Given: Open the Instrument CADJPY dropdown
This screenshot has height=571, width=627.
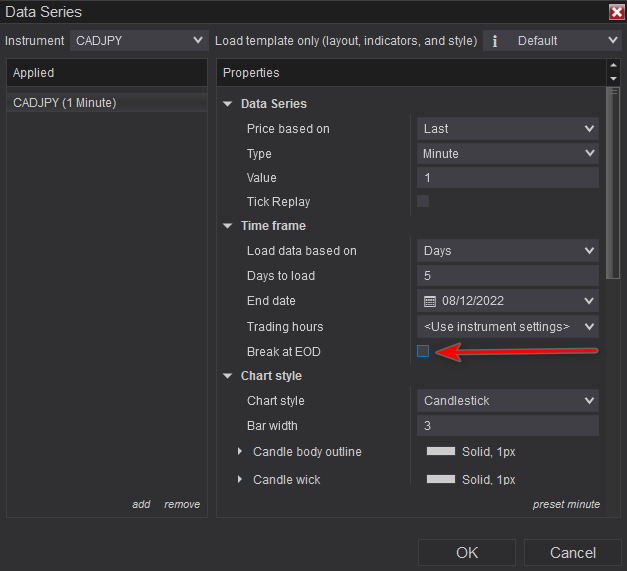Looking at the screenshot, I should pyautogui.click(x=139, y=41).
